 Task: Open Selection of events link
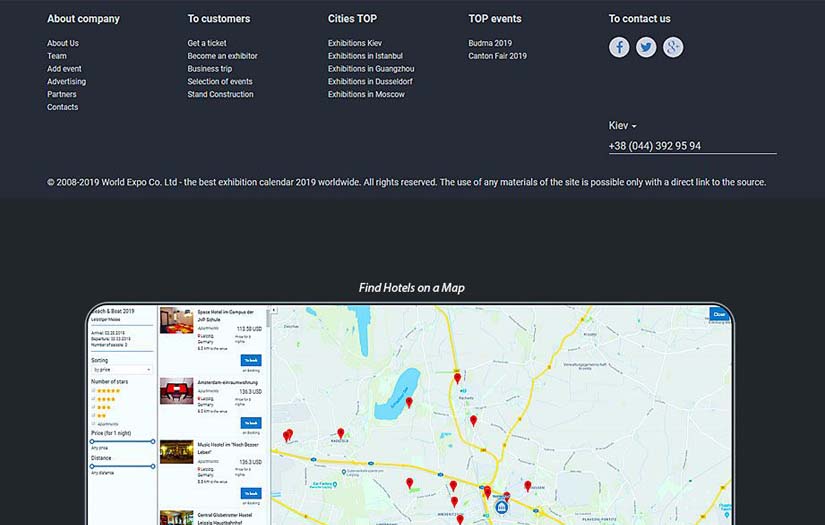220,82
